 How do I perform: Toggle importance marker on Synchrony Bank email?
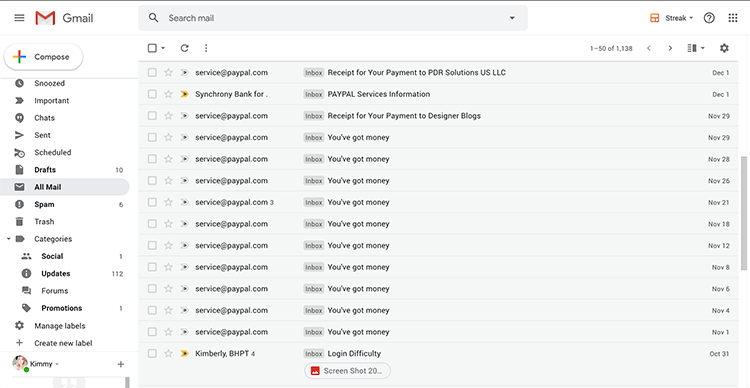tap(184, 94)
